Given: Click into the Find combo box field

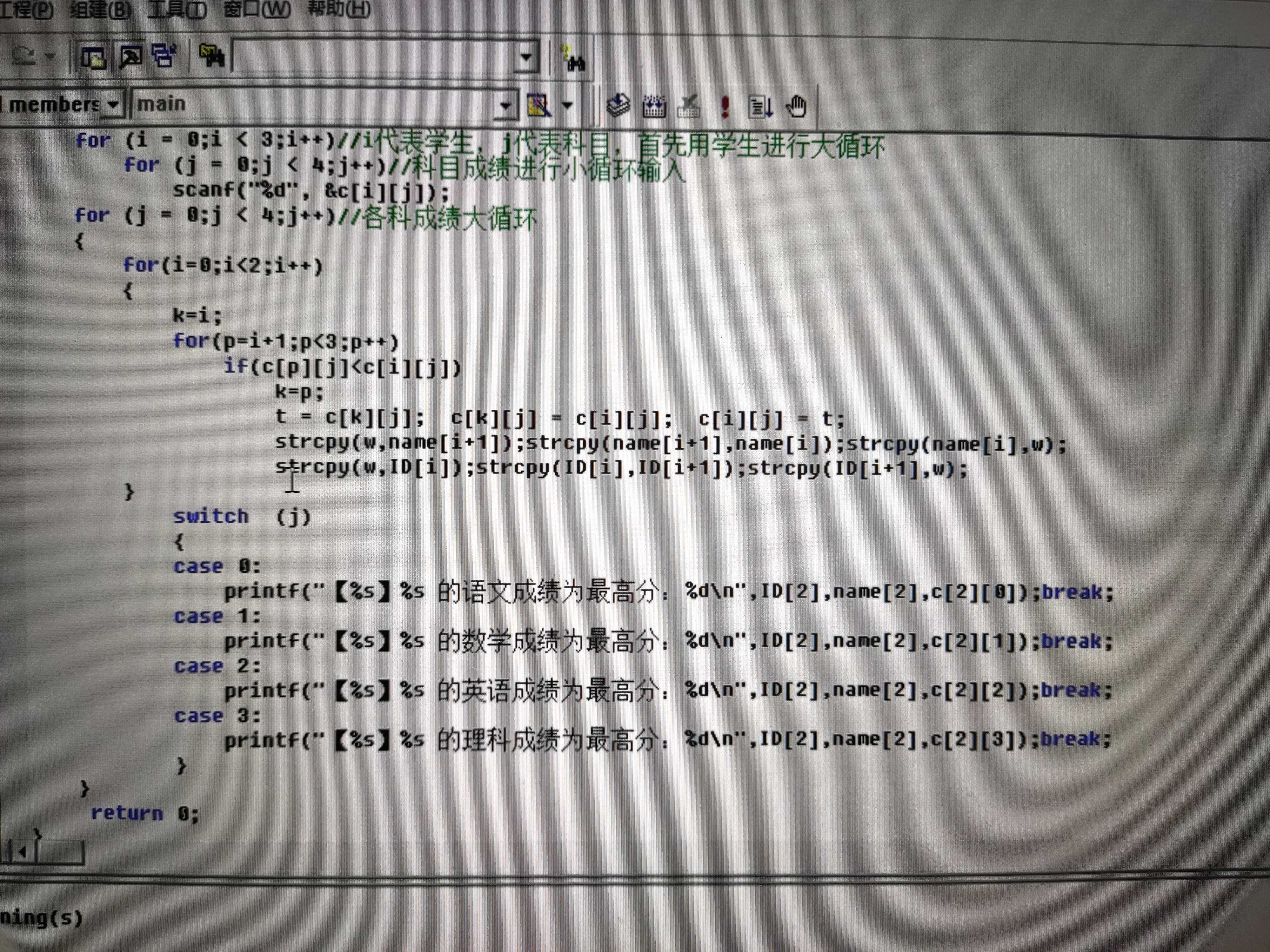Looking at the screenshot, I should tap(373, 56).
